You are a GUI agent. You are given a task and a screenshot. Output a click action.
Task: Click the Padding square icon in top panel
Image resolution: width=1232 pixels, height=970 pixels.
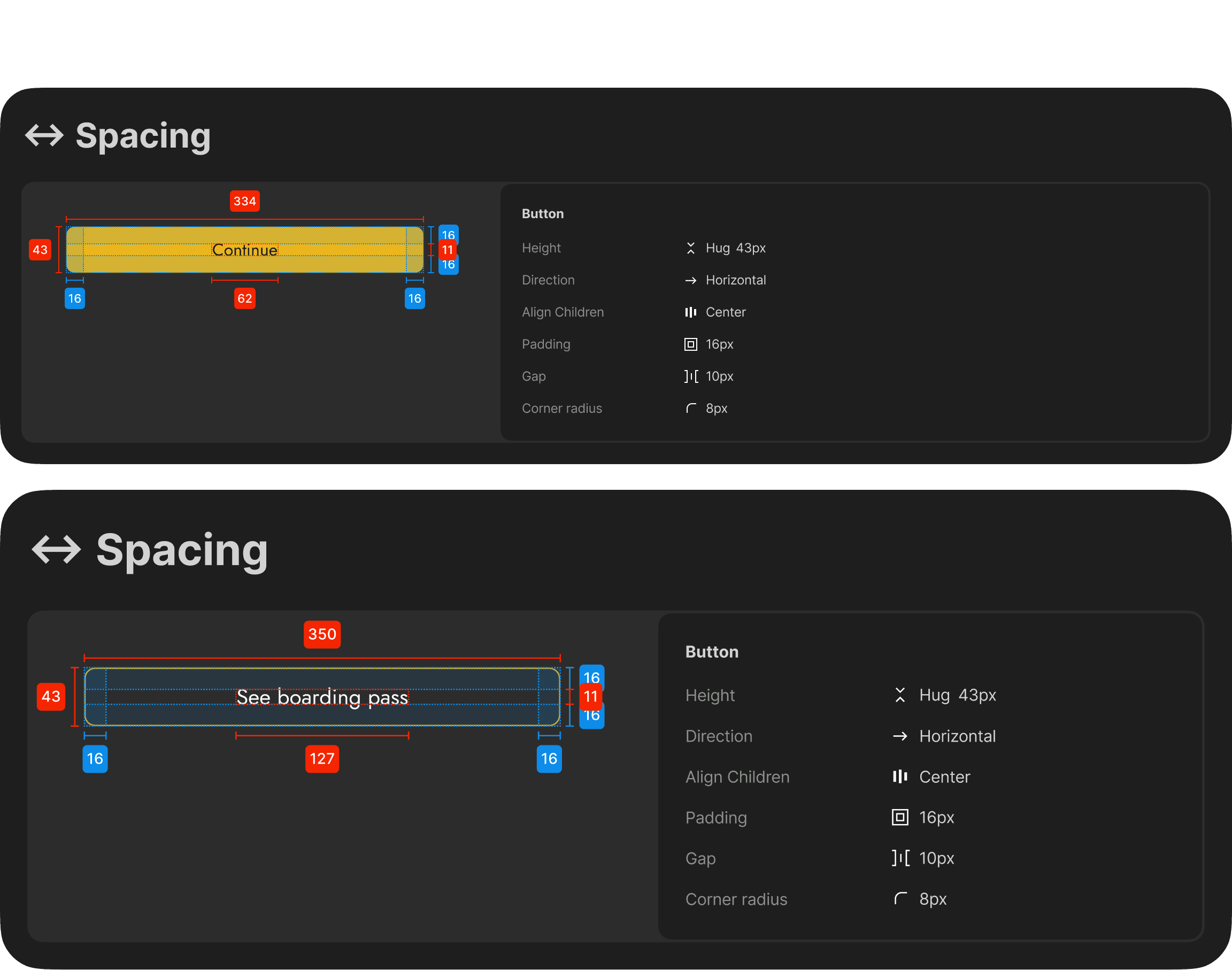pyautogui.click(x=690, y=344)
